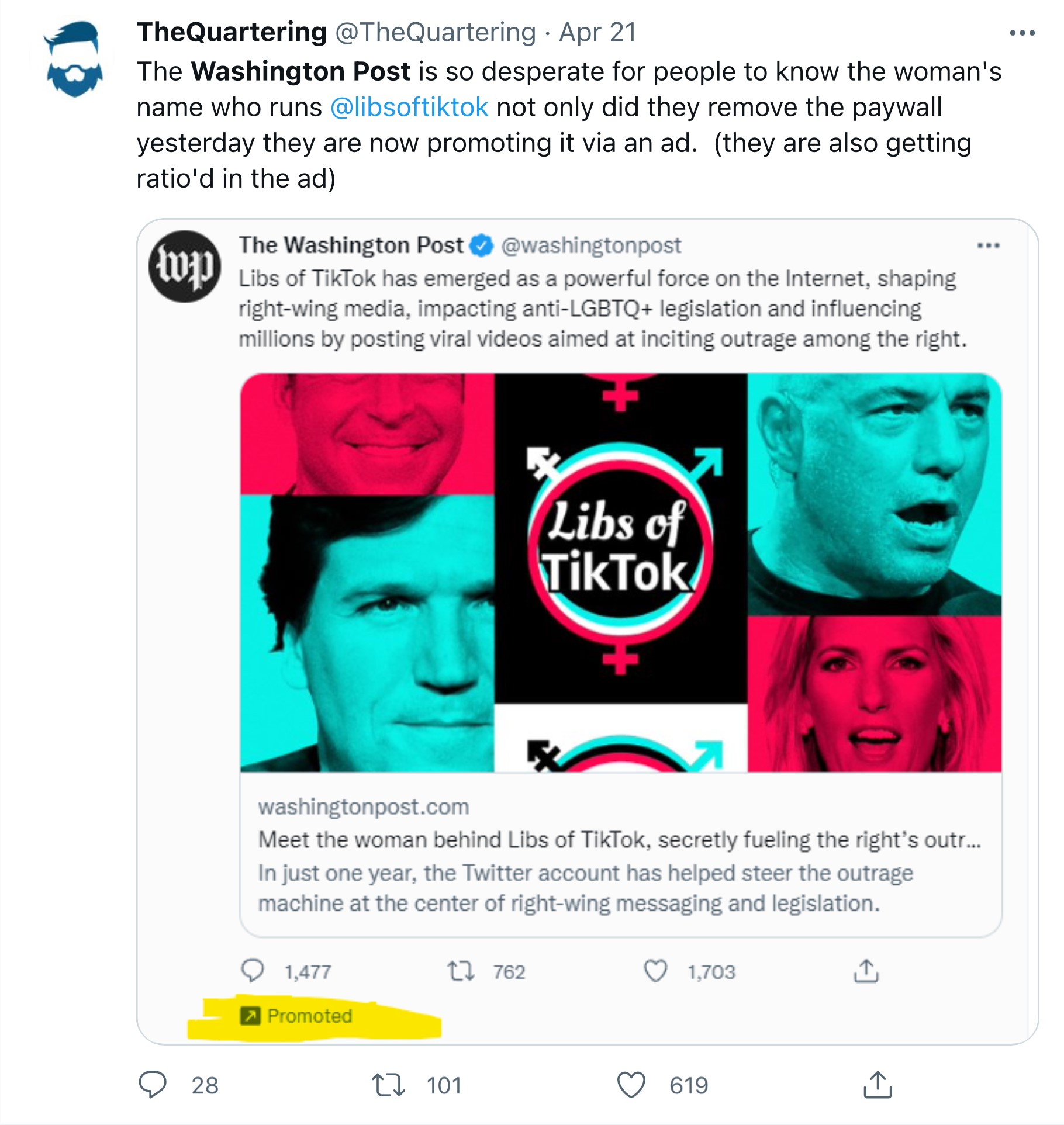This screenshot has height=1125, width=1064.
Task: Open the @libsoftiktok mention link
Action: coord(409,108)
